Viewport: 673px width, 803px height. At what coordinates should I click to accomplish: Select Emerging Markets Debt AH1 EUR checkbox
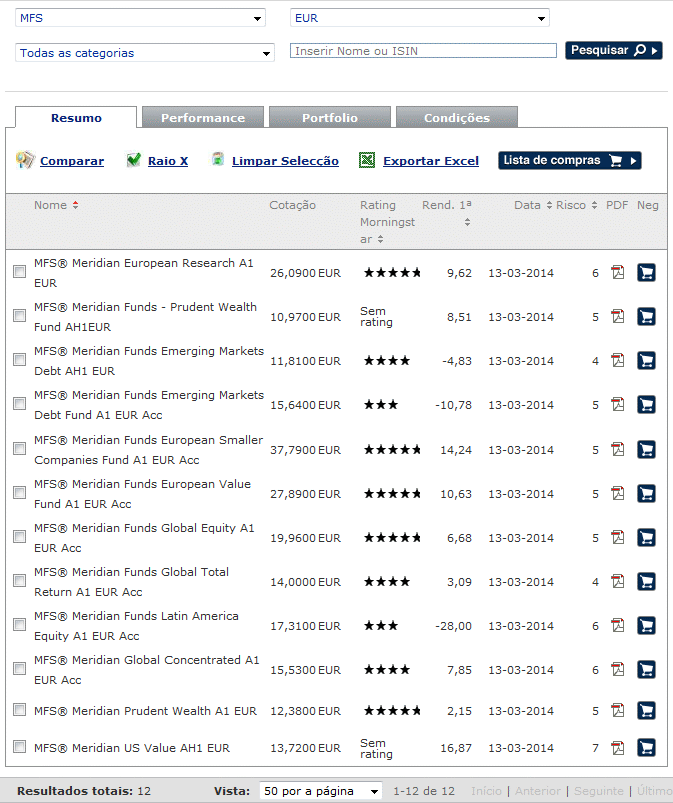point(19,360)
